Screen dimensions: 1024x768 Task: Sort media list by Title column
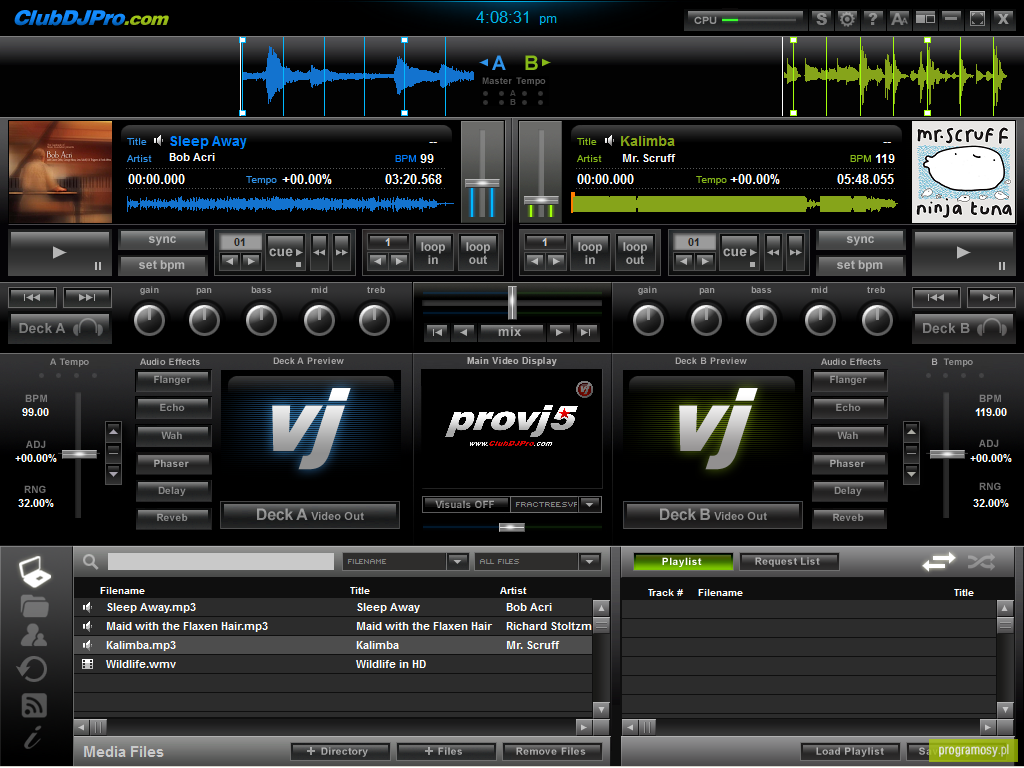click(360, 591)
